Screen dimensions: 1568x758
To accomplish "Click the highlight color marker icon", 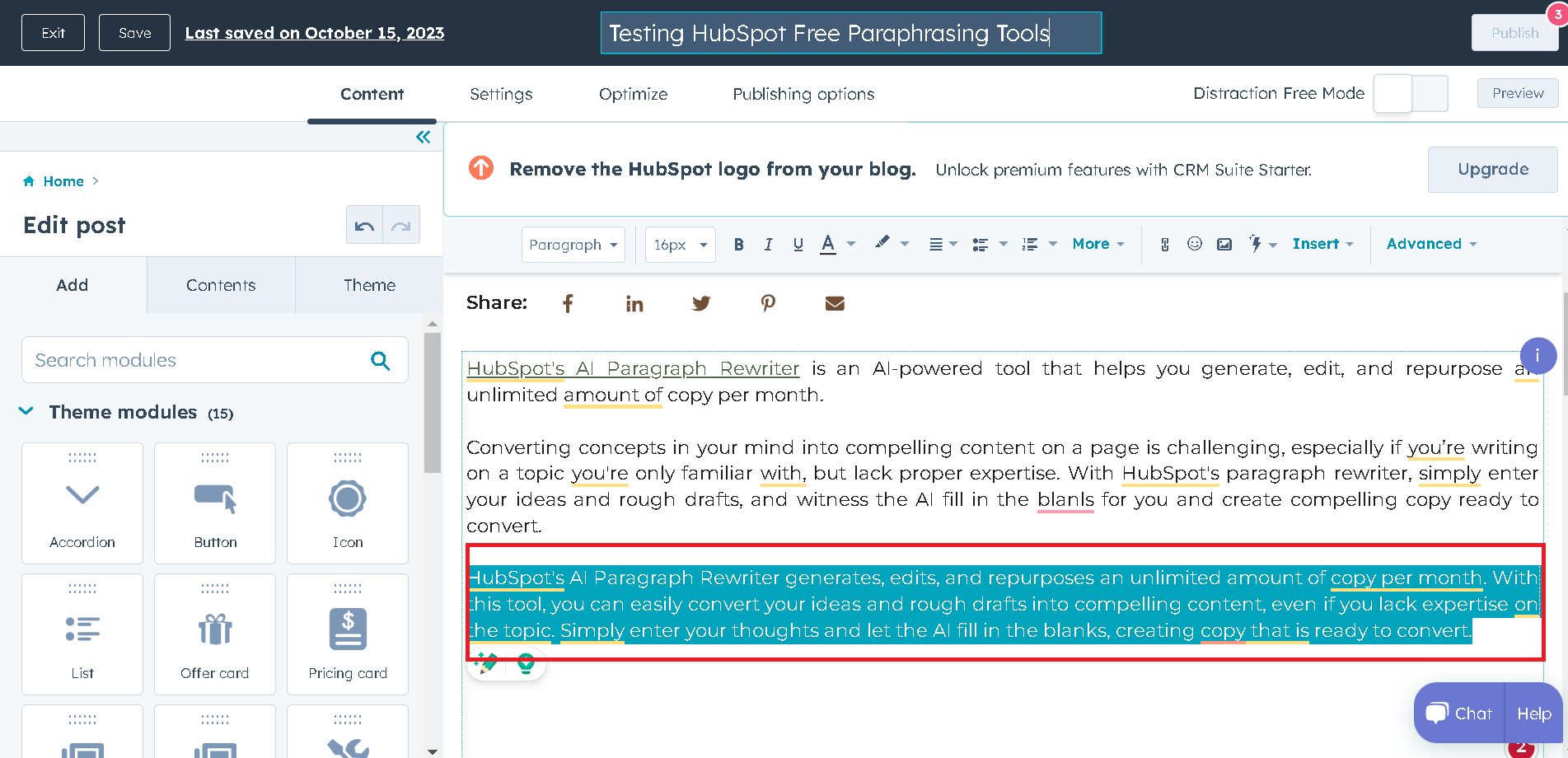I will point(882,243).
